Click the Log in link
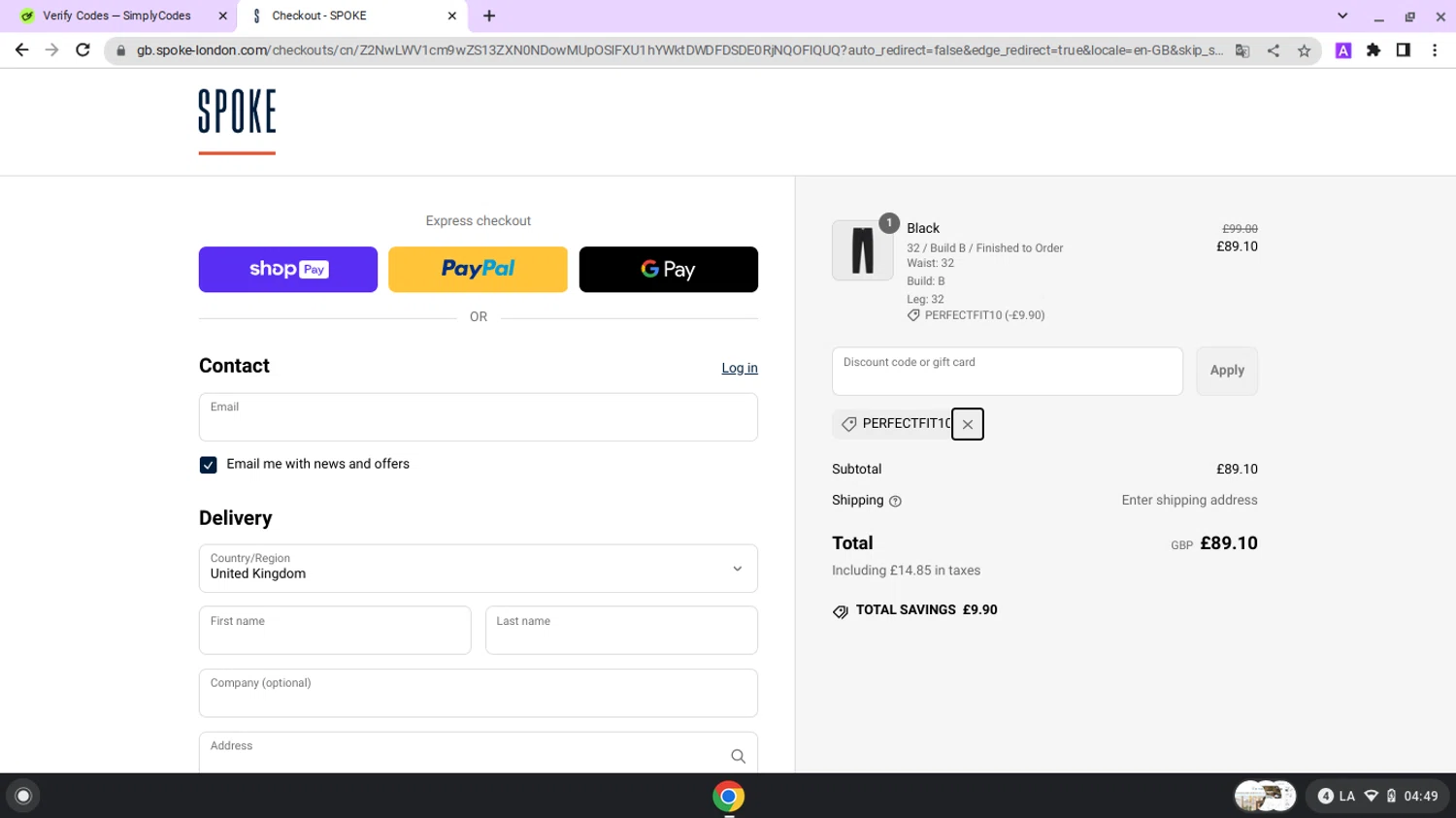 click(740, 368)
